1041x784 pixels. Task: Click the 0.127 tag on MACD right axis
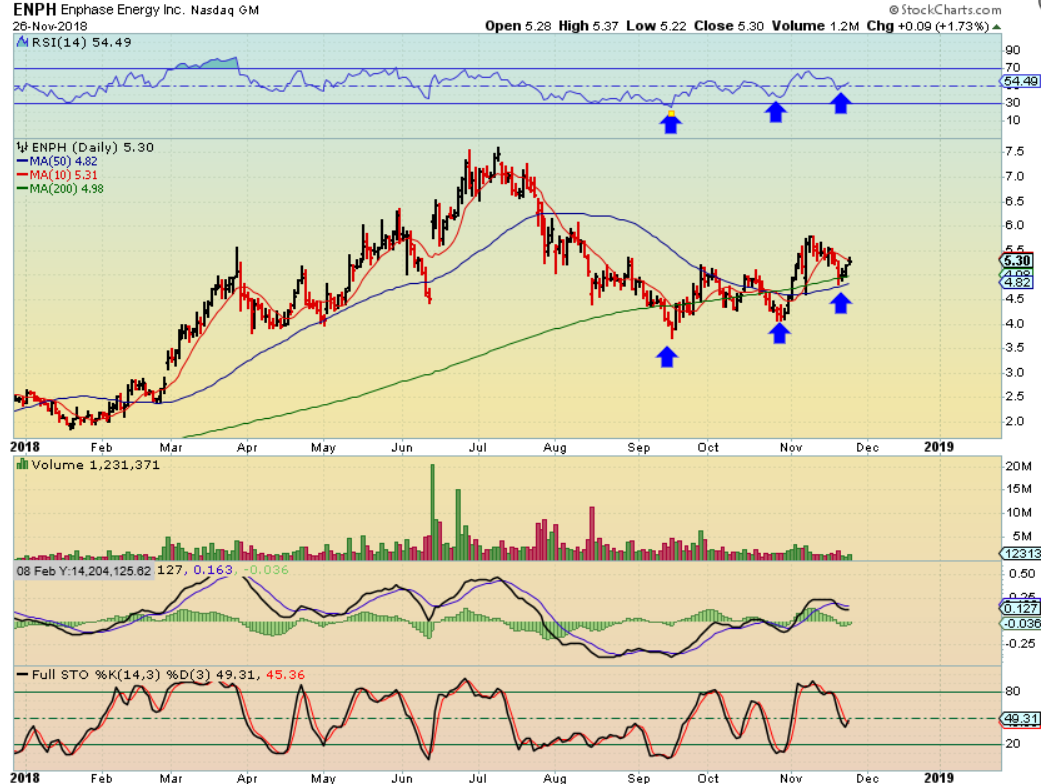(x=1021, y=608)
